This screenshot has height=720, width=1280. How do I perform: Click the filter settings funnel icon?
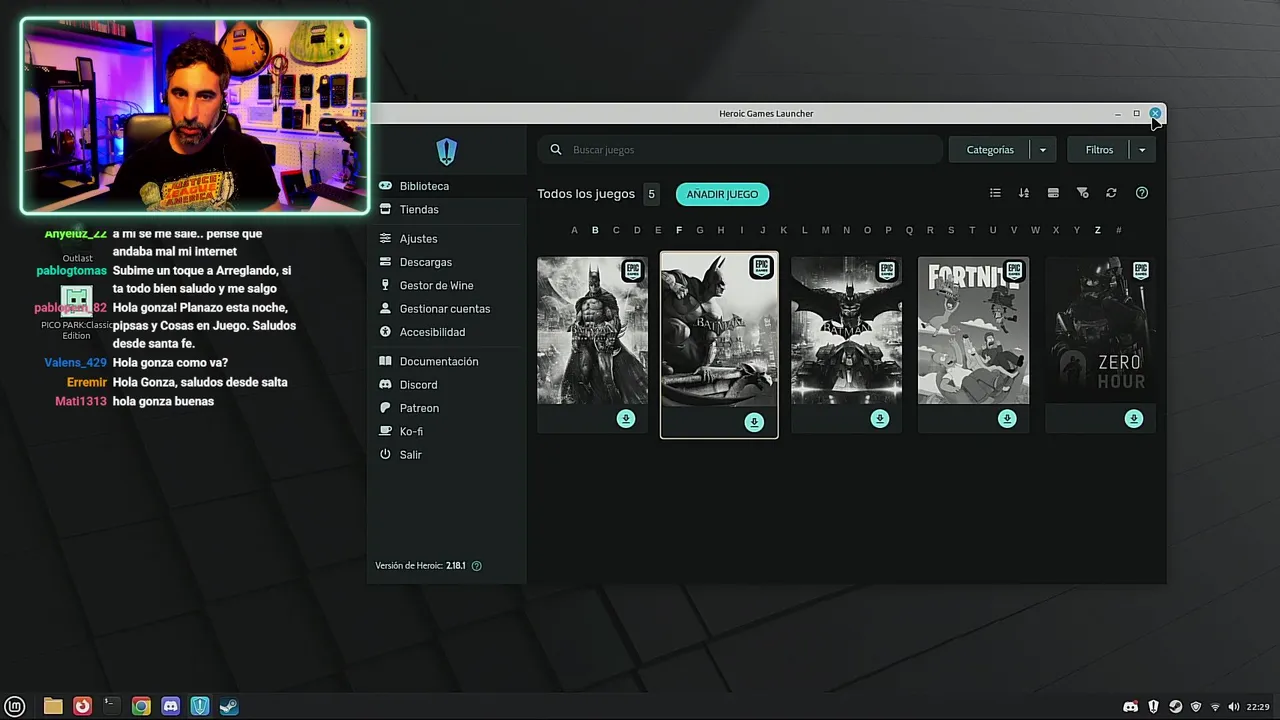click(x=1082, y=193)
